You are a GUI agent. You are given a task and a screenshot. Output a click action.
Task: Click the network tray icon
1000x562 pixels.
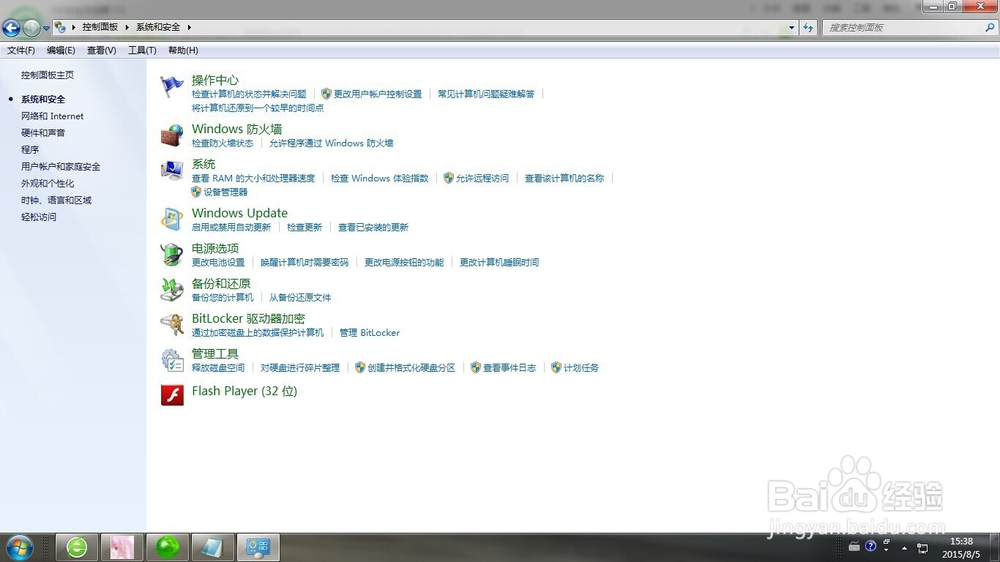(922, 547)
